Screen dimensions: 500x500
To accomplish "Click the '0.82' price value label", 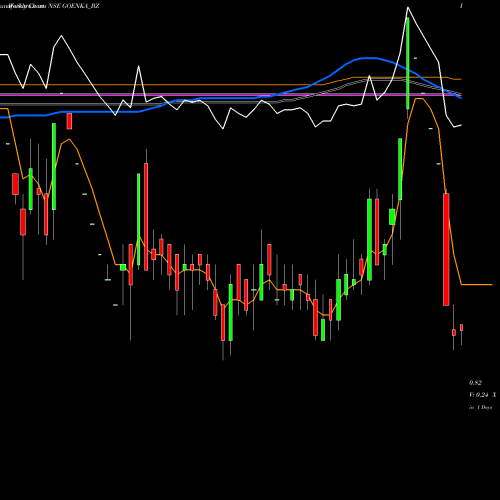I will (475, 383).
